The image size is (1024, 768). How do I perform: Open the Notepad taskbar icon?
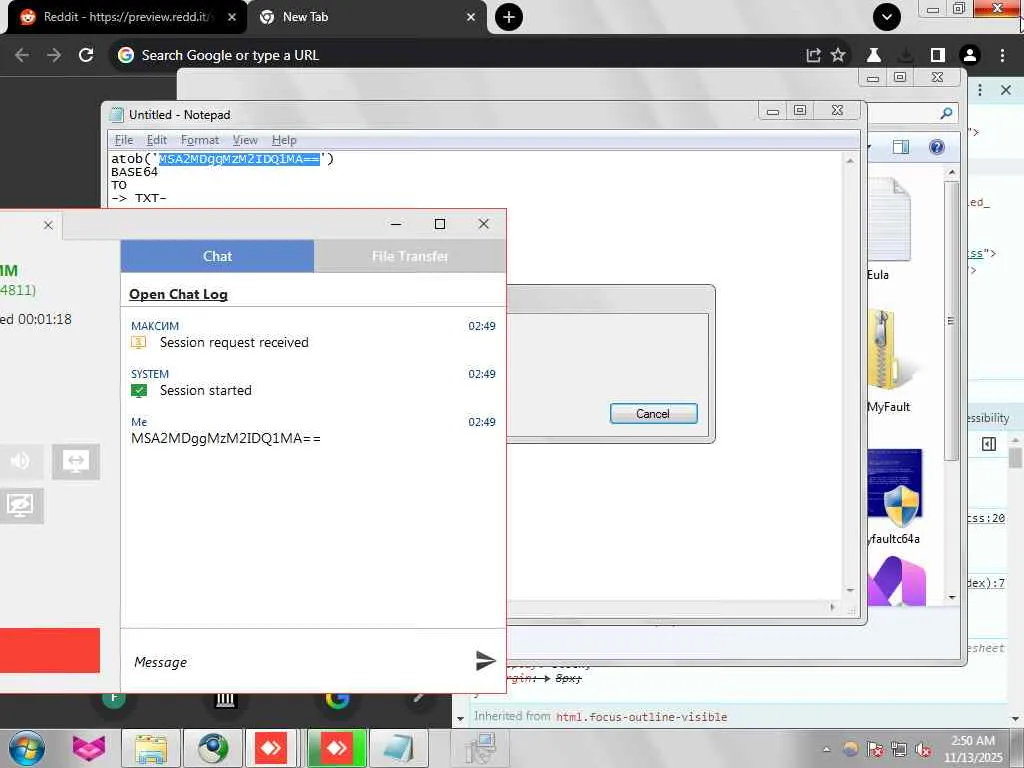point(399,748)
